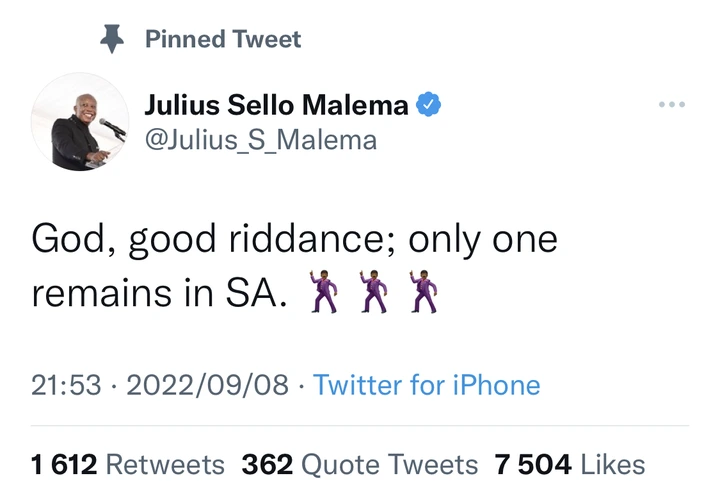Open the 362 Quote Tweets list

[360, 464]
